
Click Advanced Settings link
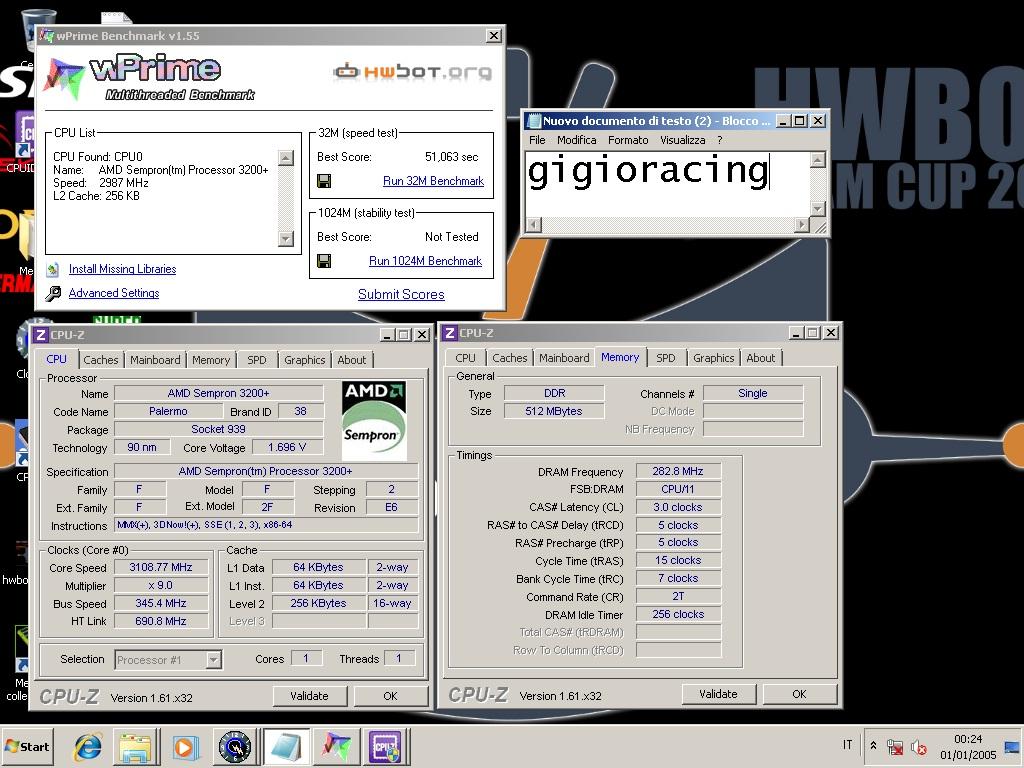coord(114,293)
